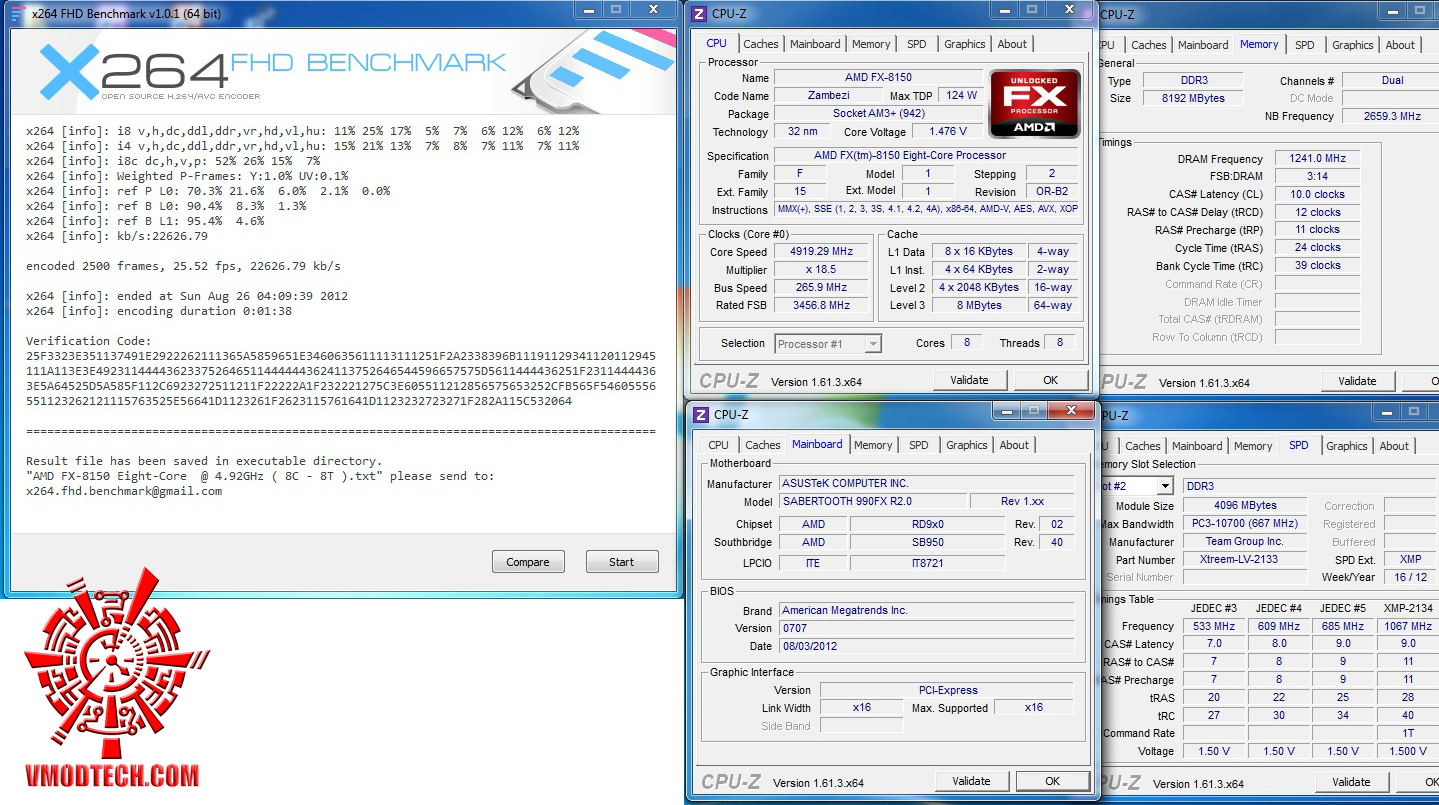This screenshot has height=805, width=1439.
Task: Click the 1241.0 MHz DRAM Frequency value
Action: click(1317, 159)
